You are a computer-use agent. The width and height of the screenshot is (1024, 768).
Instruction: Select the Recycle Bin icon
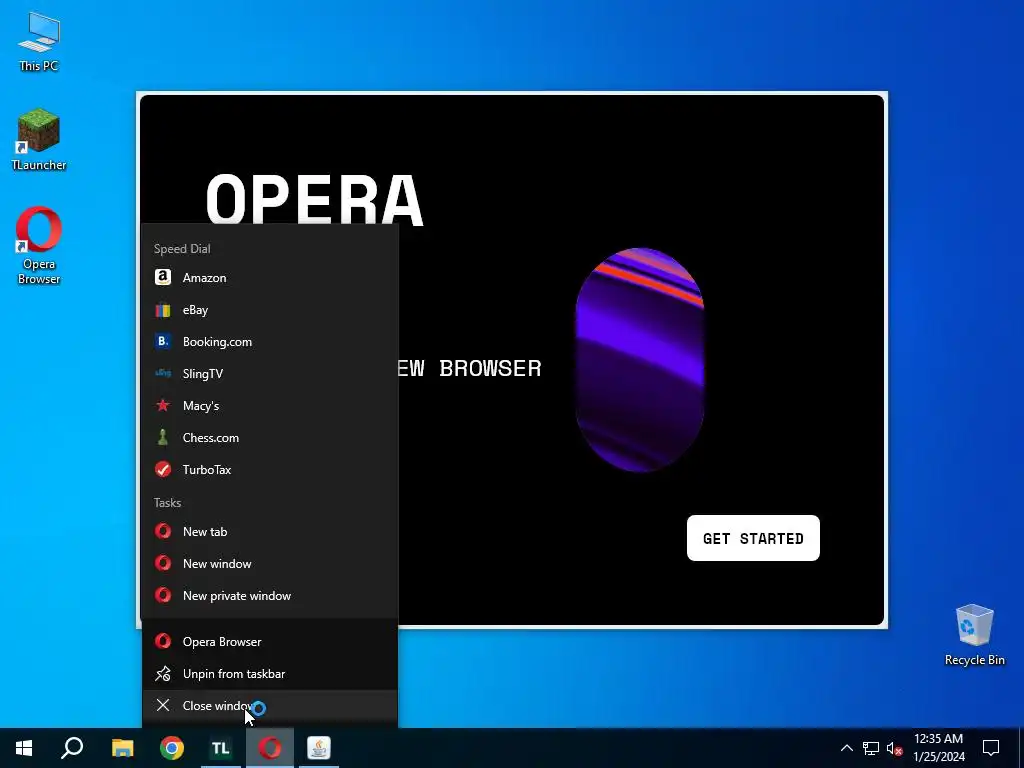(974, 635)
